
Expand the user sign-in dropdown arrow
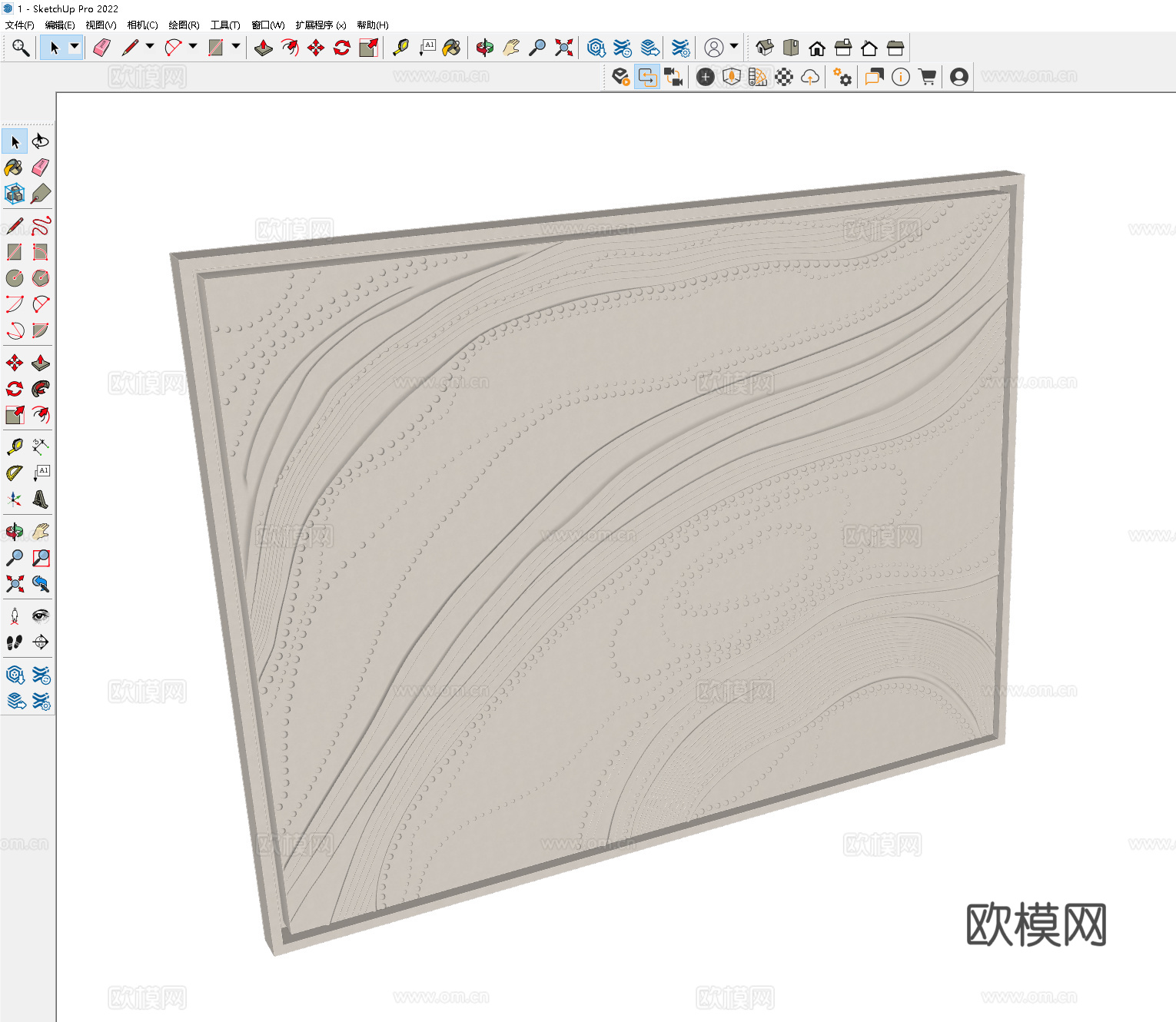734,47
